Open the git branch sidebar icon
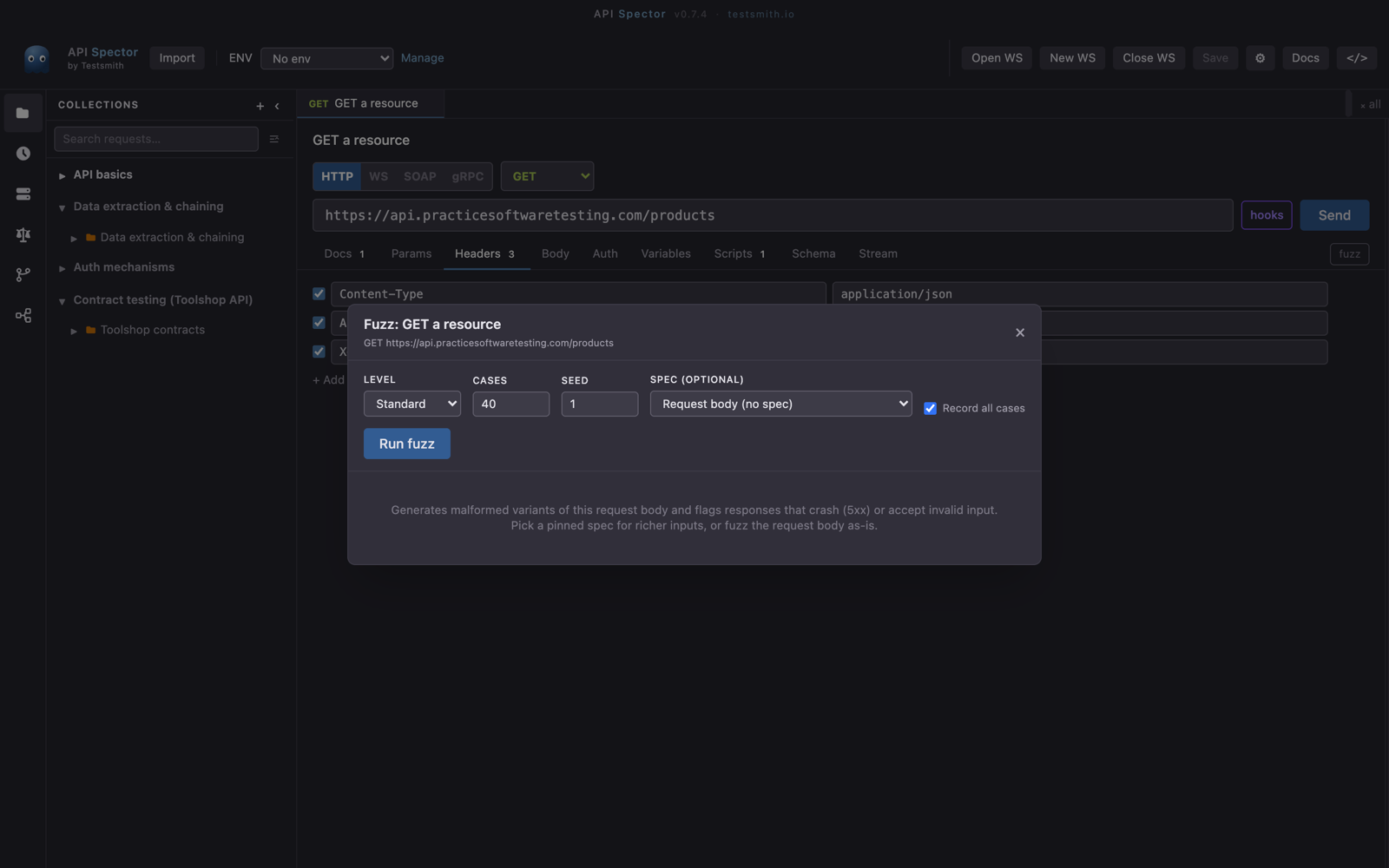Screen dimensions: 1389x868 (x=23, y=274)
